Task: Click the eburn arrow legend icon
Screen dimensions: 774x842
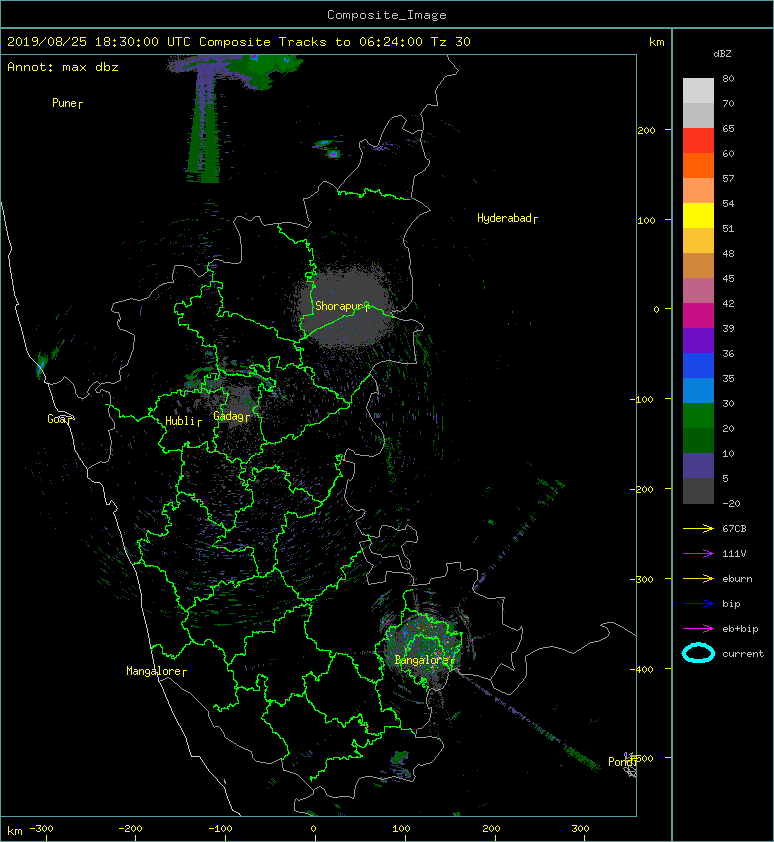Action: click(698, 579)
